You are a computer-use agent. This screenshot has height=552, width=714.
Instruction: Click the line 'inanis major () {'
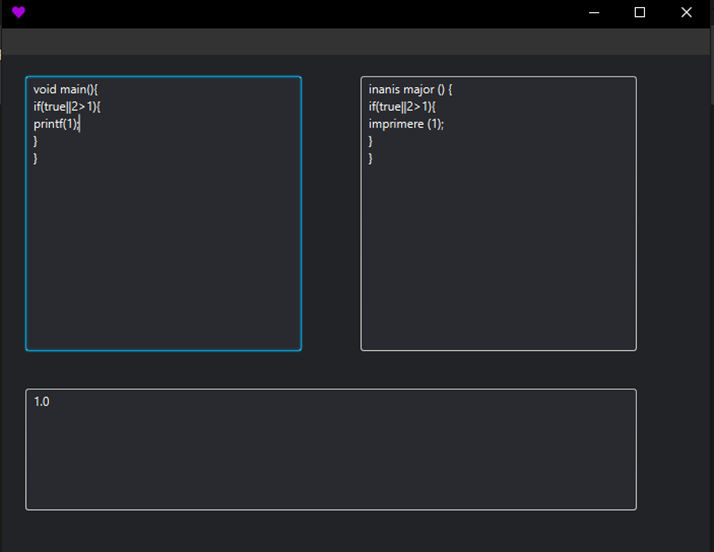410,89
